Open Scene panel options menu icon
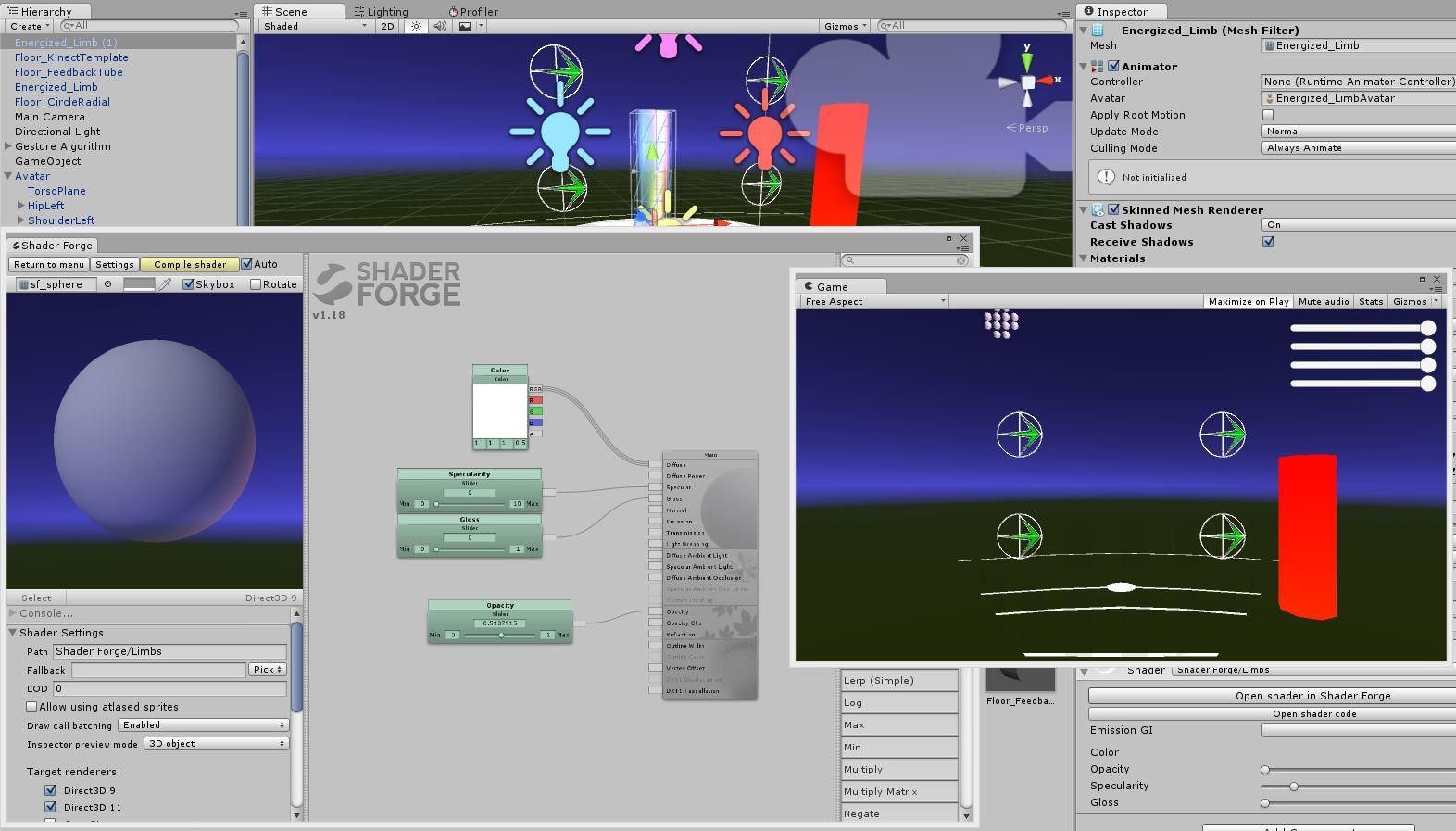Screen dimensions: 1456x831 1063,13
